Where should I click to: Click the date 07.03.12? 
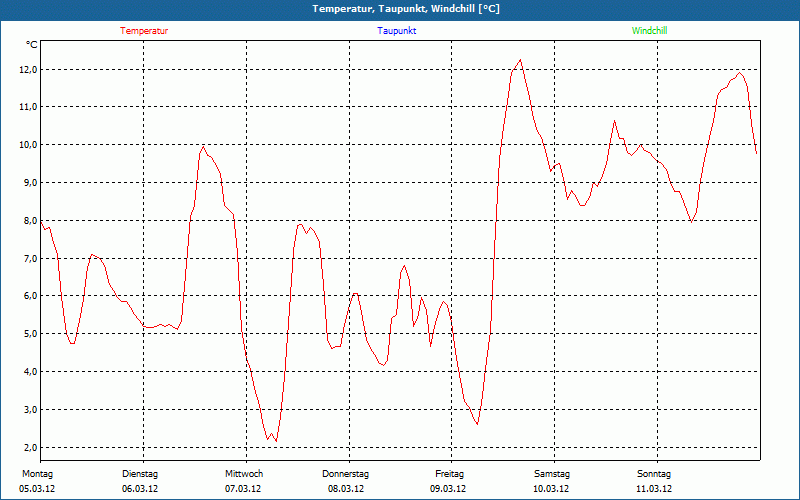[243, 489]
